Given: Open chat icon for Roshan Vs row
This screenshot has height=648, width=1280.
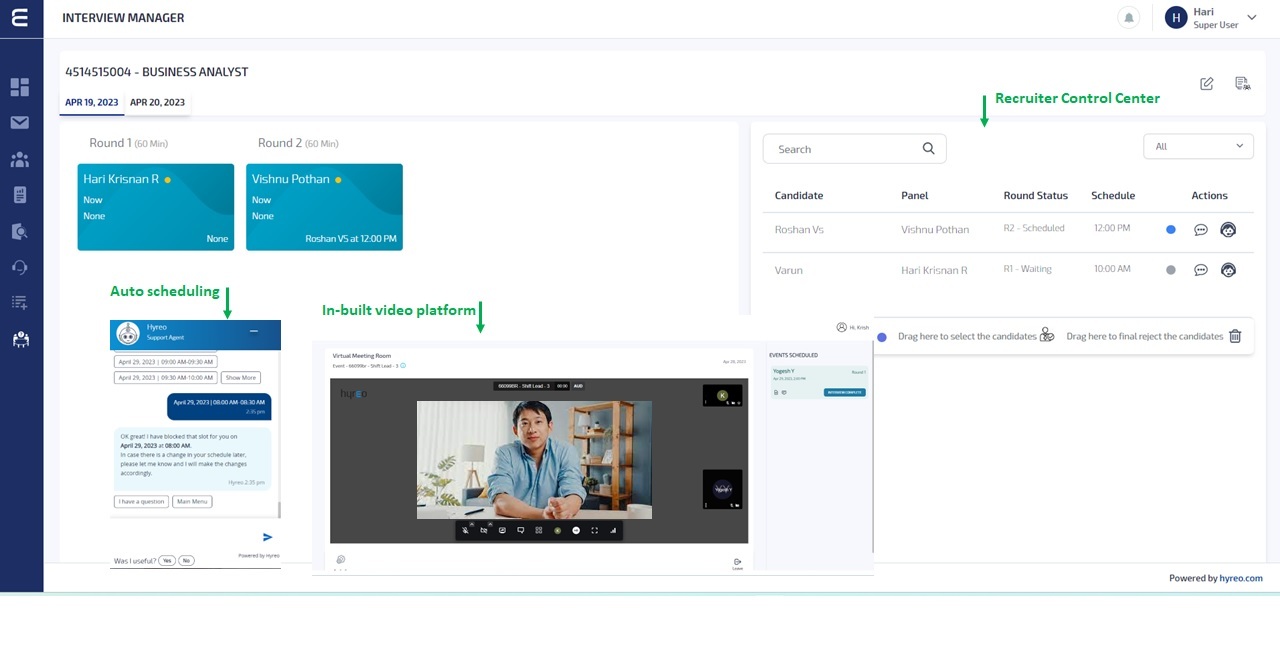Looking at the screenshot, I should [x=1201, y=230].
